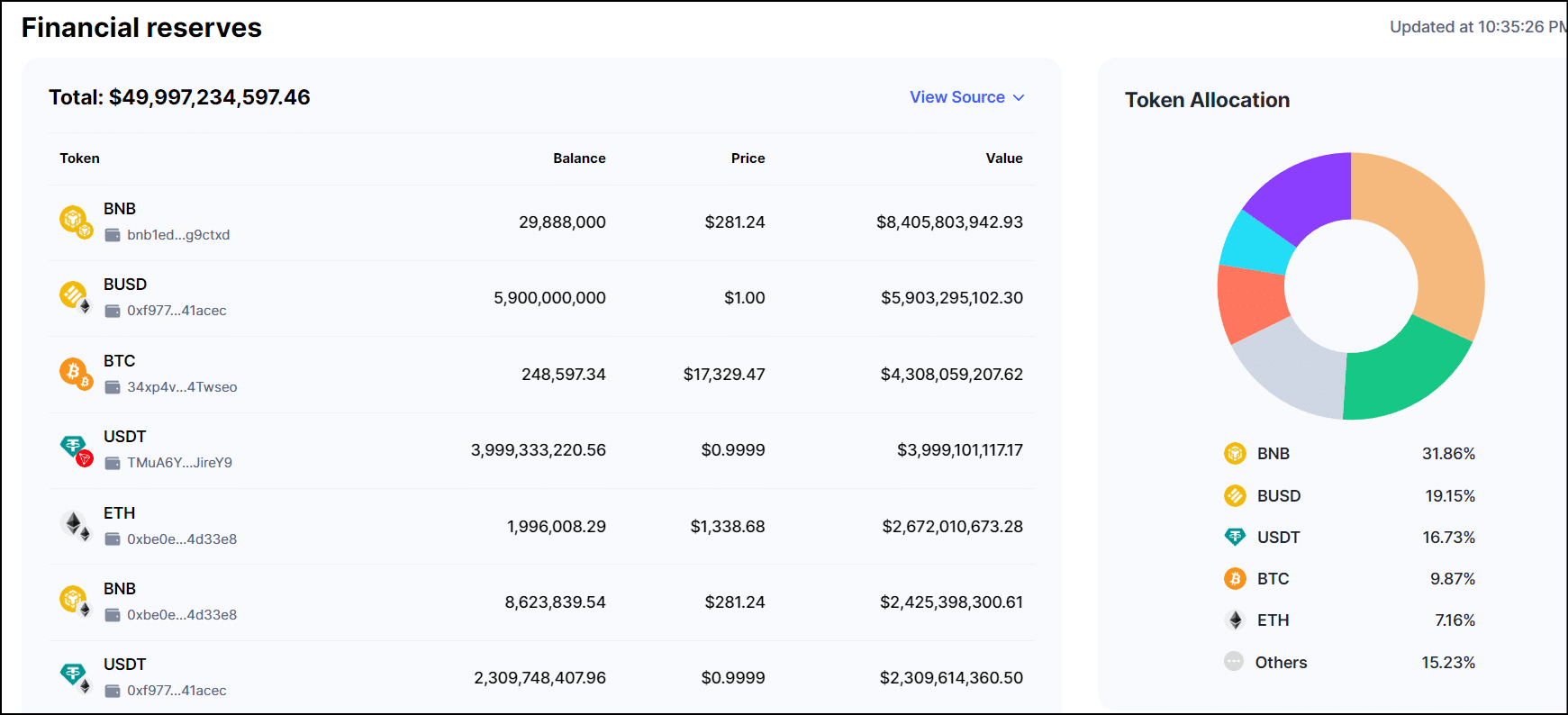Click ETH price $1,338.68
This screenshot has width=1568, height=715.
tap(728, 526)
